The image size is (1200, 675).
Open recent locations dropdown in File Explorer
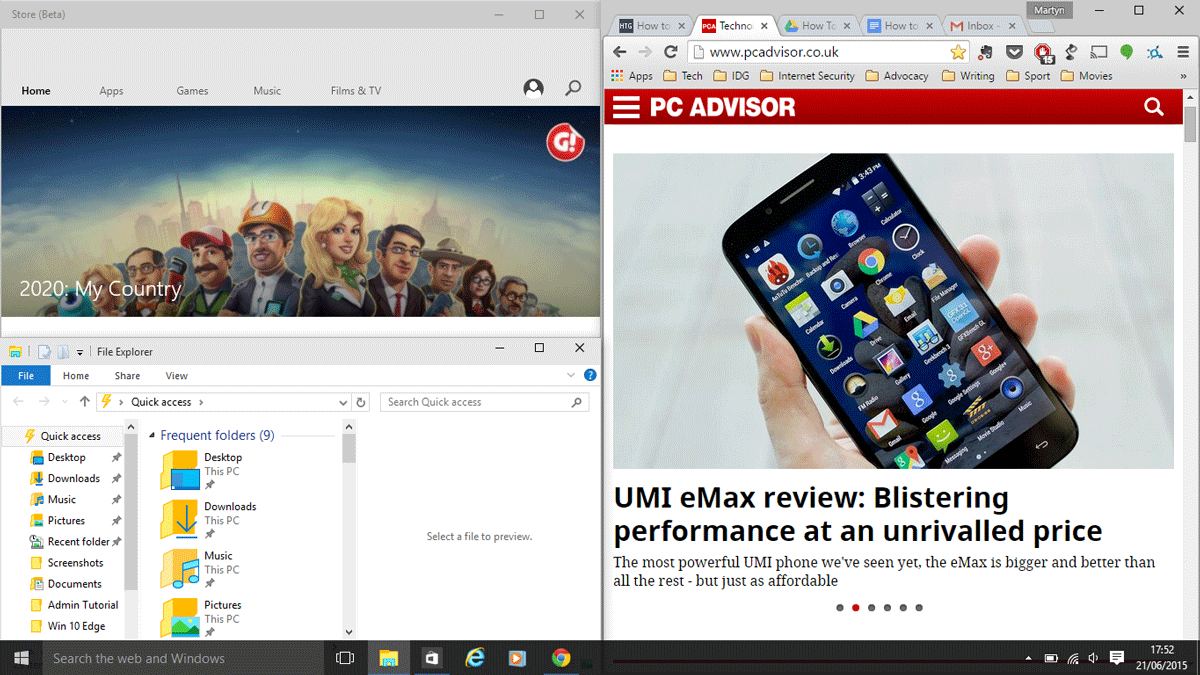pos(64,402)
